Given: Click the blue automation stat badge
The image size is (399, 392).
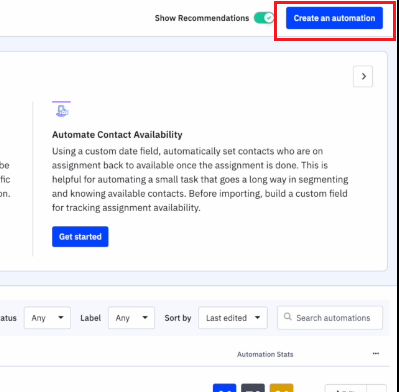Looking at the screenshot, I should coord(225,388).
